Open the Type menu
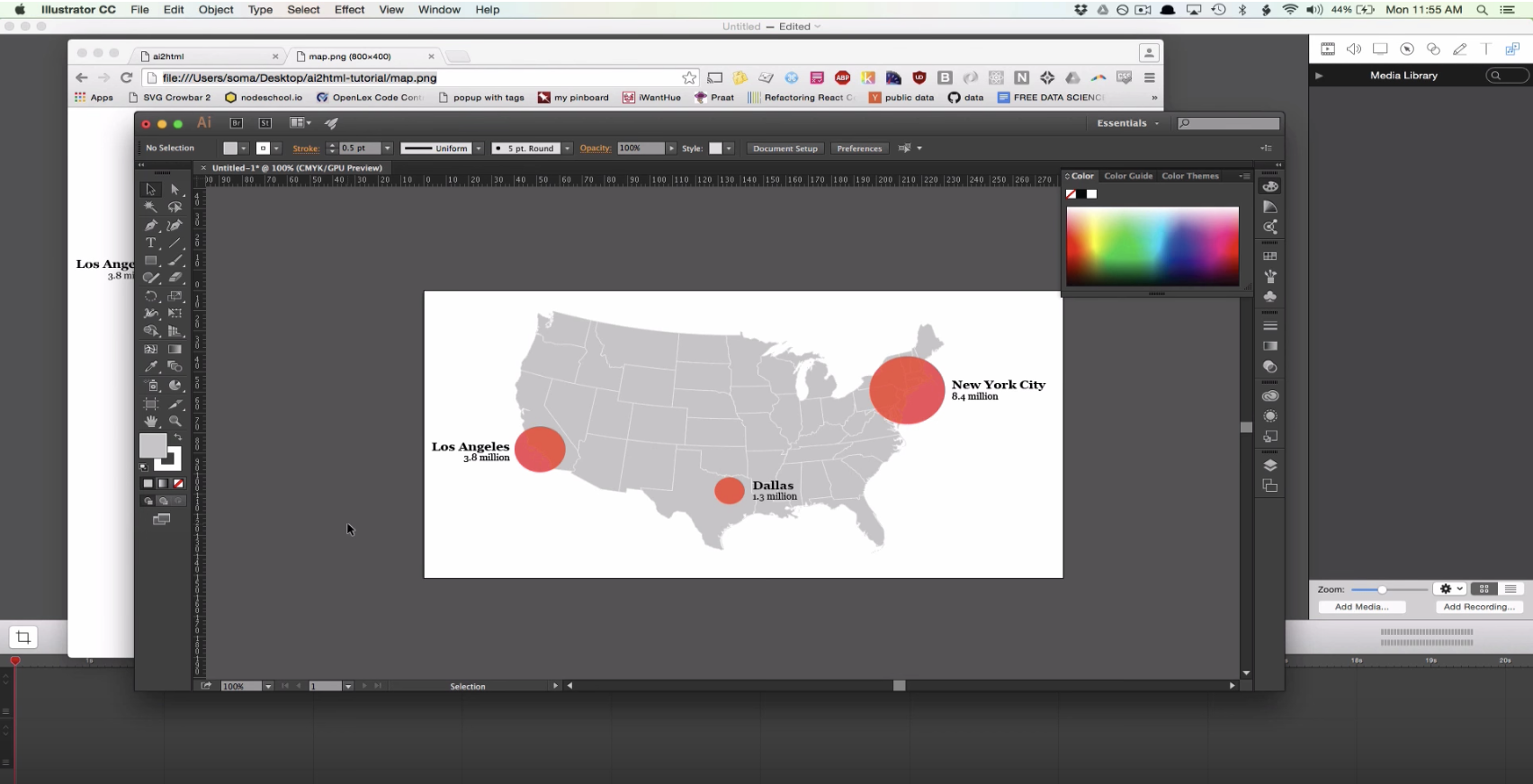1533x784 pixels. pyautogui.click(x=260, y=10)
